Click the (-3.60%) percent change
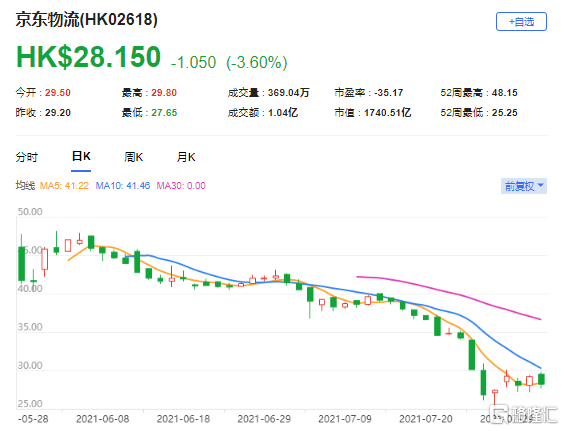564x431 pixels. point(257,62)
